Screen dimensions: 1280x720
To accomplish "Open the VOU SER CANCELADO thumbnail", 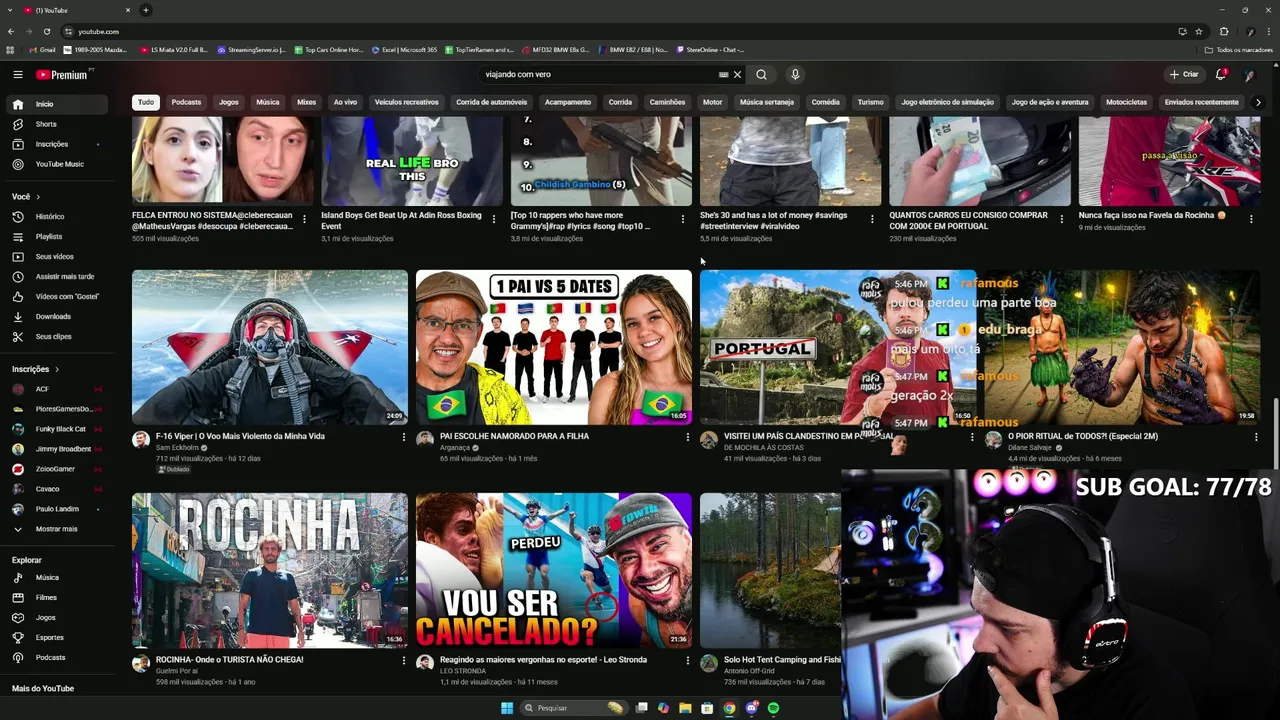I will [554, 570].
